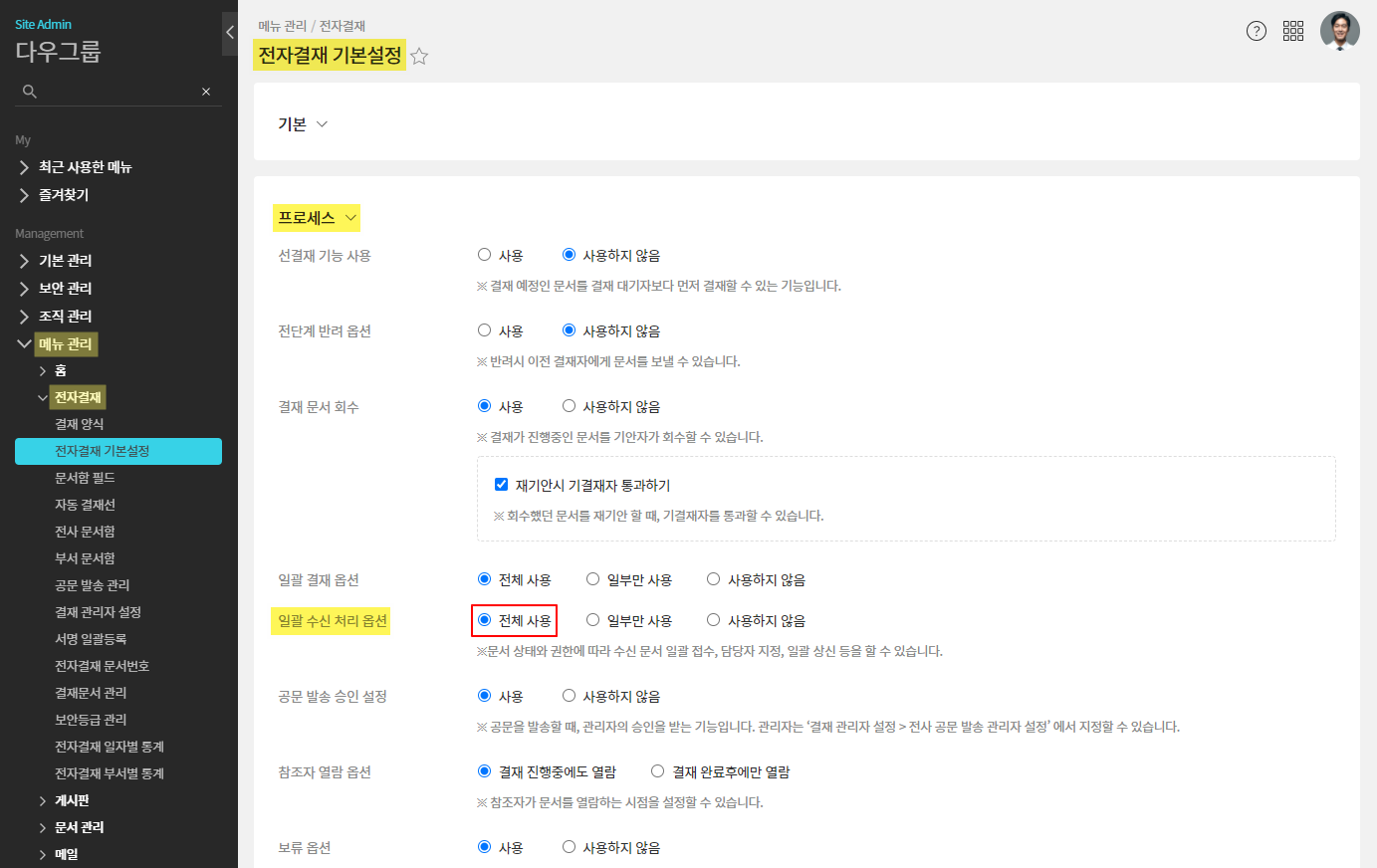Select 사용 for 선결재 기능 사용
1377x868 pixels.
pyautogui.click(x=485, y=255)
